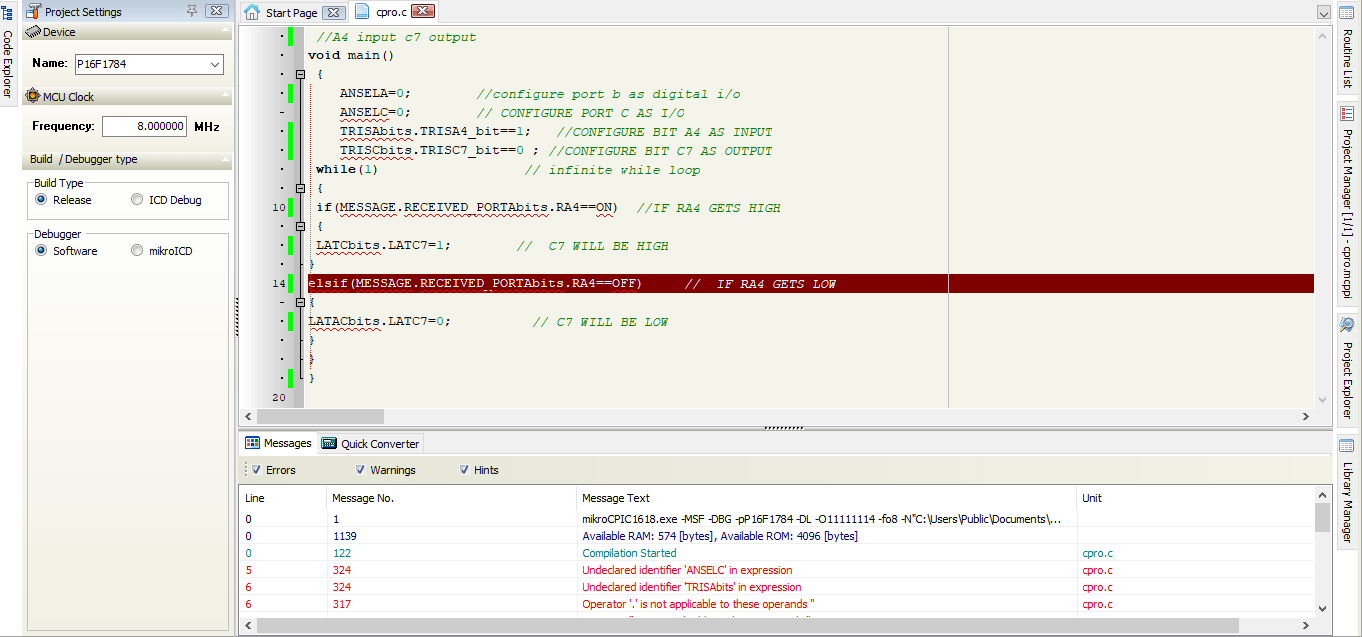Toggle the Hints filter checkbox

click(x=465, y=470)
